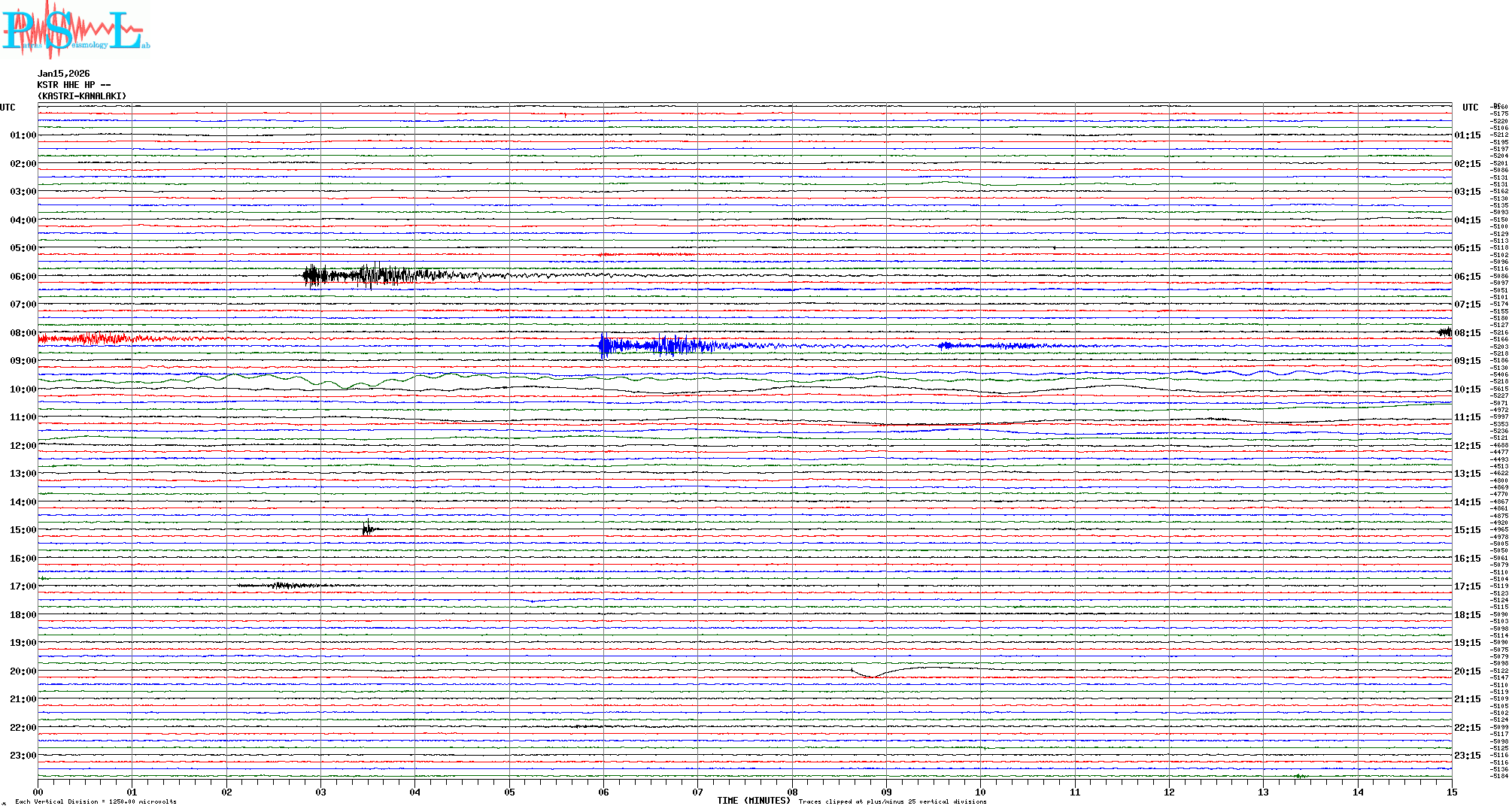Click the small black spike on 15:00 row
Viewport: 1512px width, 812px height.
367,529
